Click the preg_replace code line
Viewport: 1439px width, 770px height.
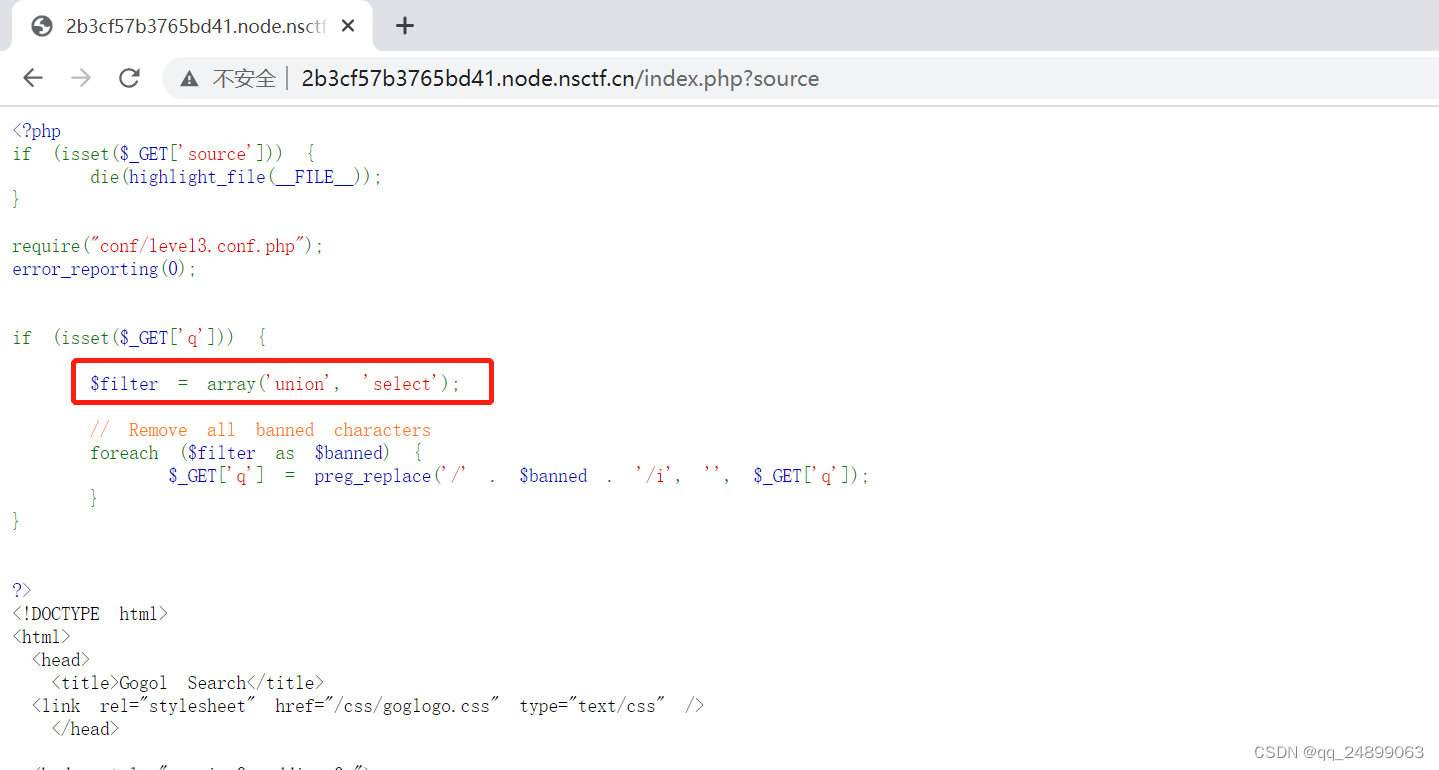(x=371, y=475)
